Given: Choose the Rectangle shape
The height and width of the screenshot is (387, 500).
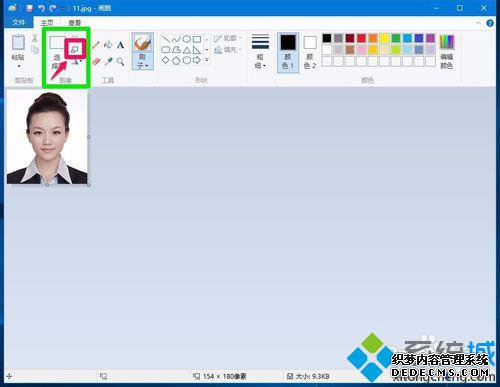Looking at the screenshot, I should pyautogui.click(x=197, y=39).
